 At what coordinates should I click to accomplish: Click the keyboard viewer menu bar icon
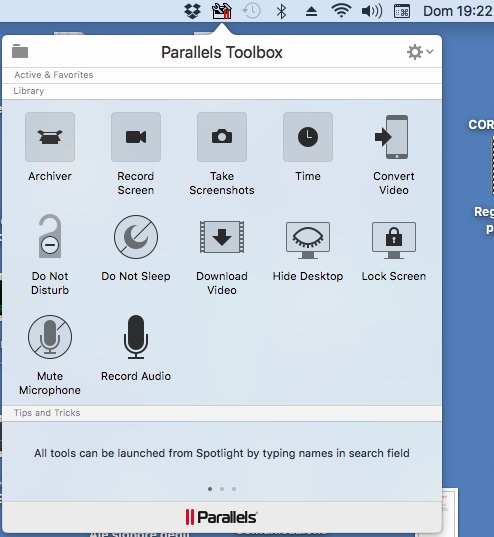(402, 11)
